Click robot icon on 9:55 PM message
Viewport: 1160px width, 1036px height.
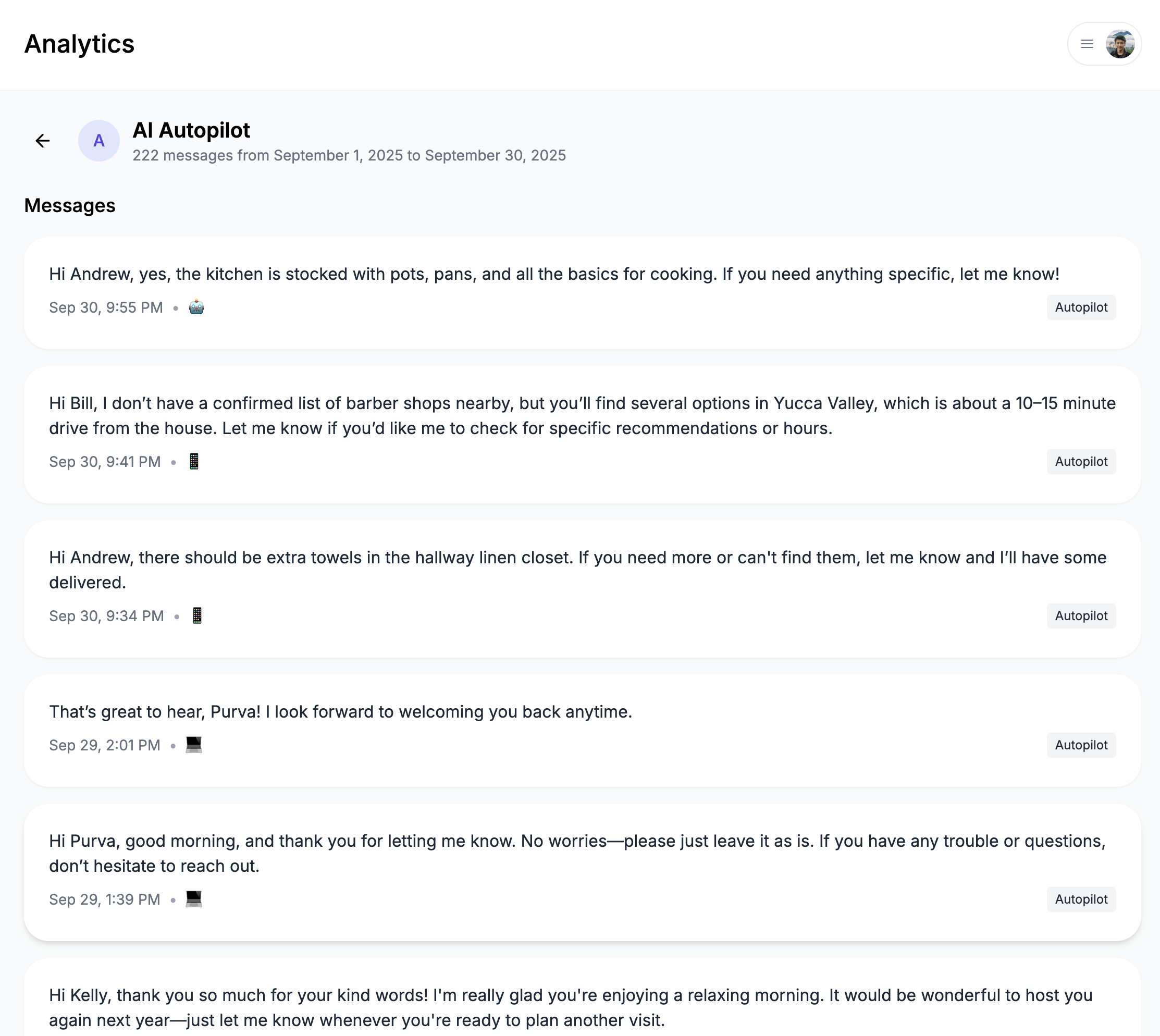click(196, 307)
